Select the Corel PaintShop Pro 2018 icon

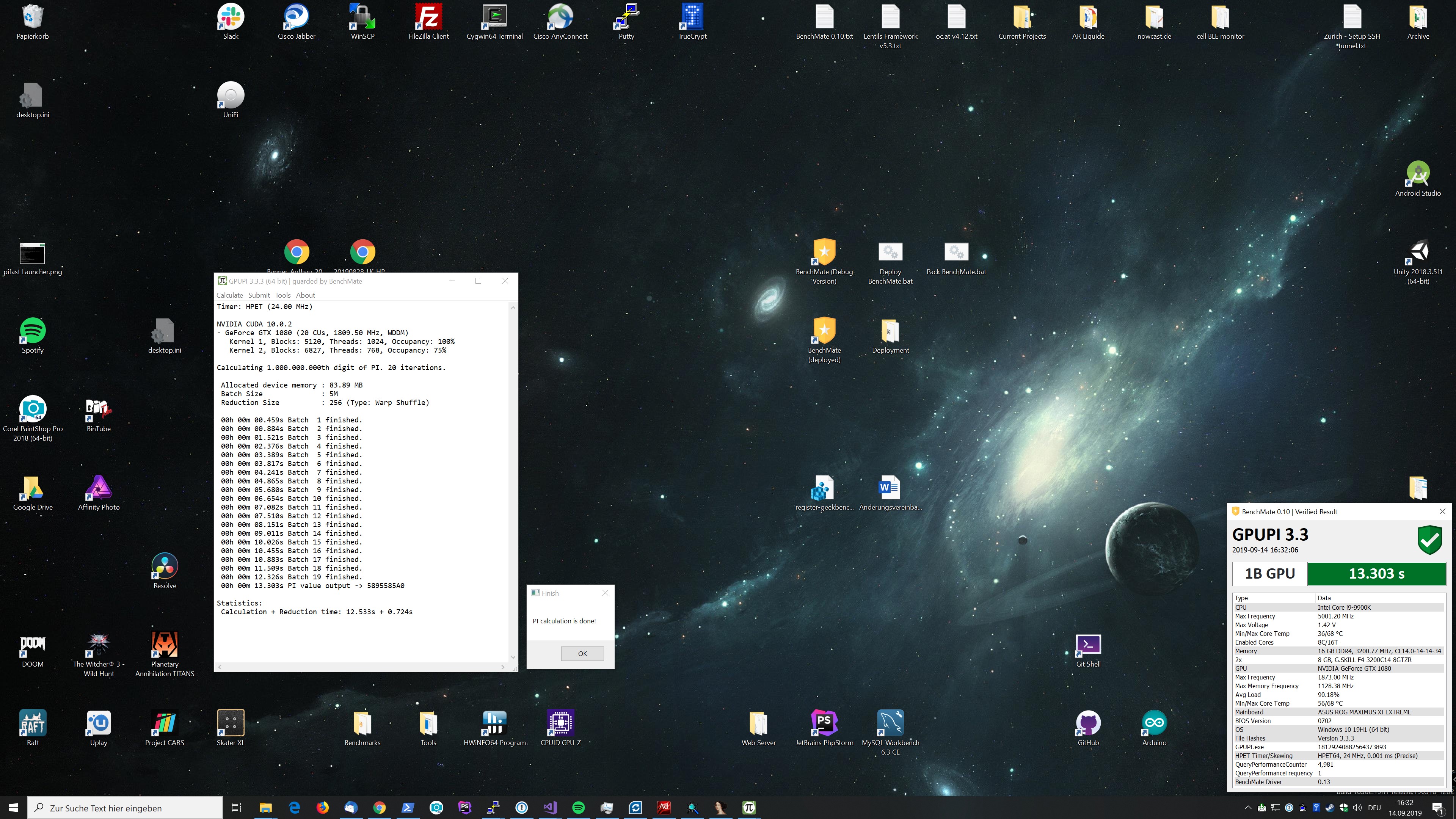(33, 418)
